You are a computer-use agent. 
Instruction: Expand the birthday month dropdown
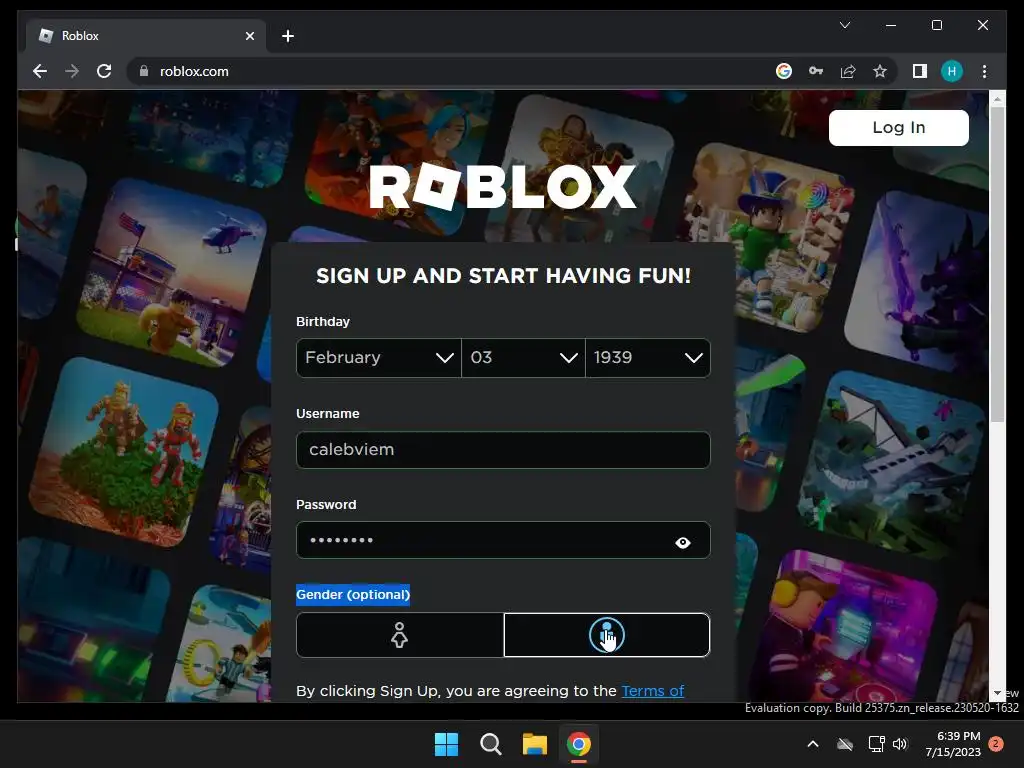[379, 358]
